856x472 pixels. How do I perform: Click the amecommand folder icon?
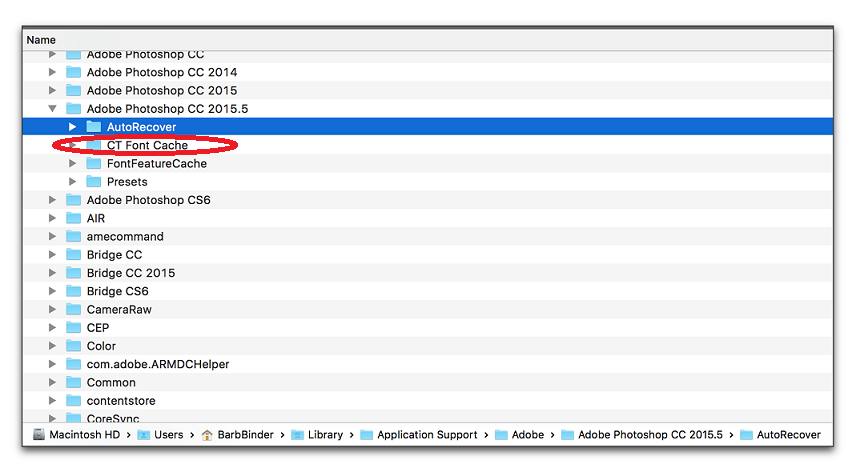73,236
